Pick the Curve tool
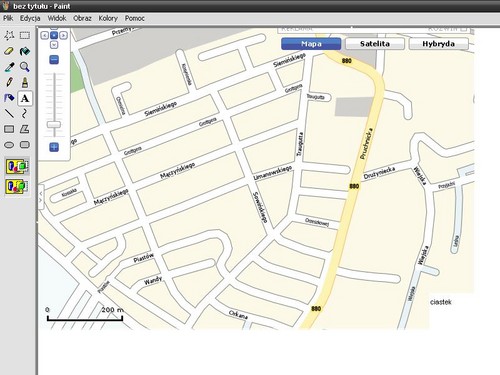 click(25, 114)
